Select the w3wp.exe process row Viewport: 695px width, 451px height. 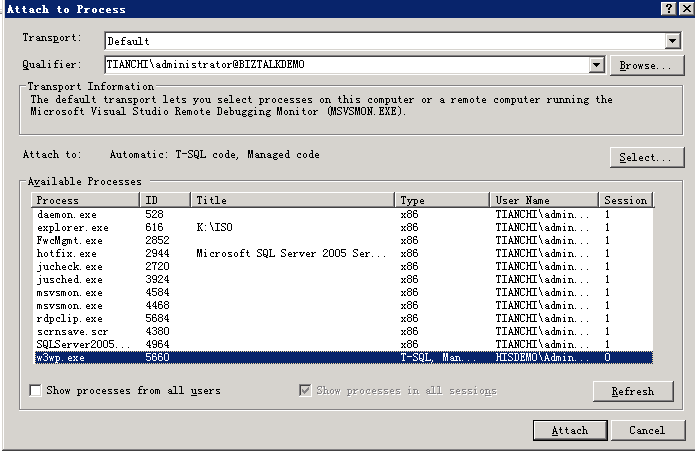pyautogui.click(x=344, y=358)
